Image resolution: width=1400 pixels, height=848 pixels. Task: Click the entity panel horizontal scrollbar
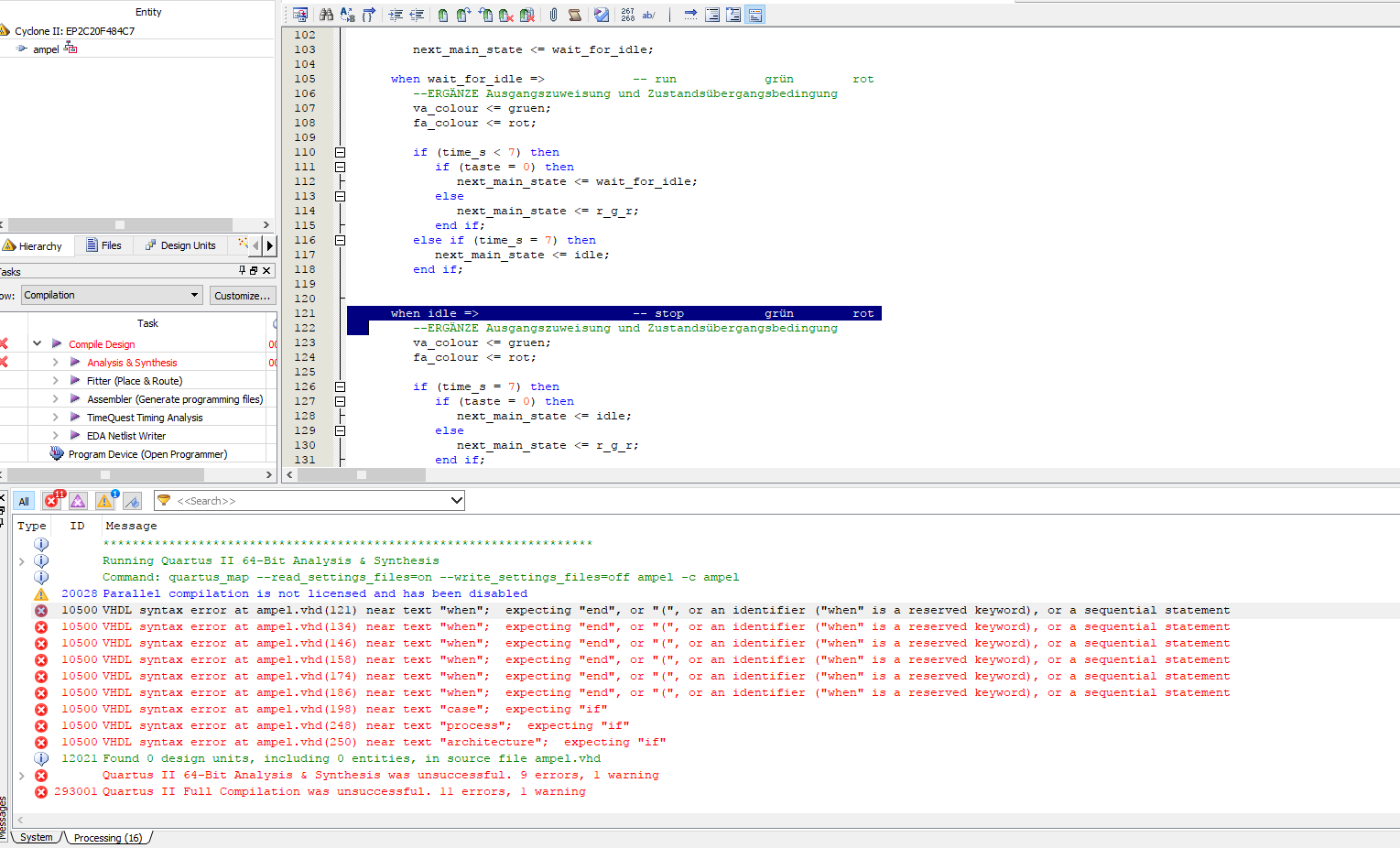point(120,224)
